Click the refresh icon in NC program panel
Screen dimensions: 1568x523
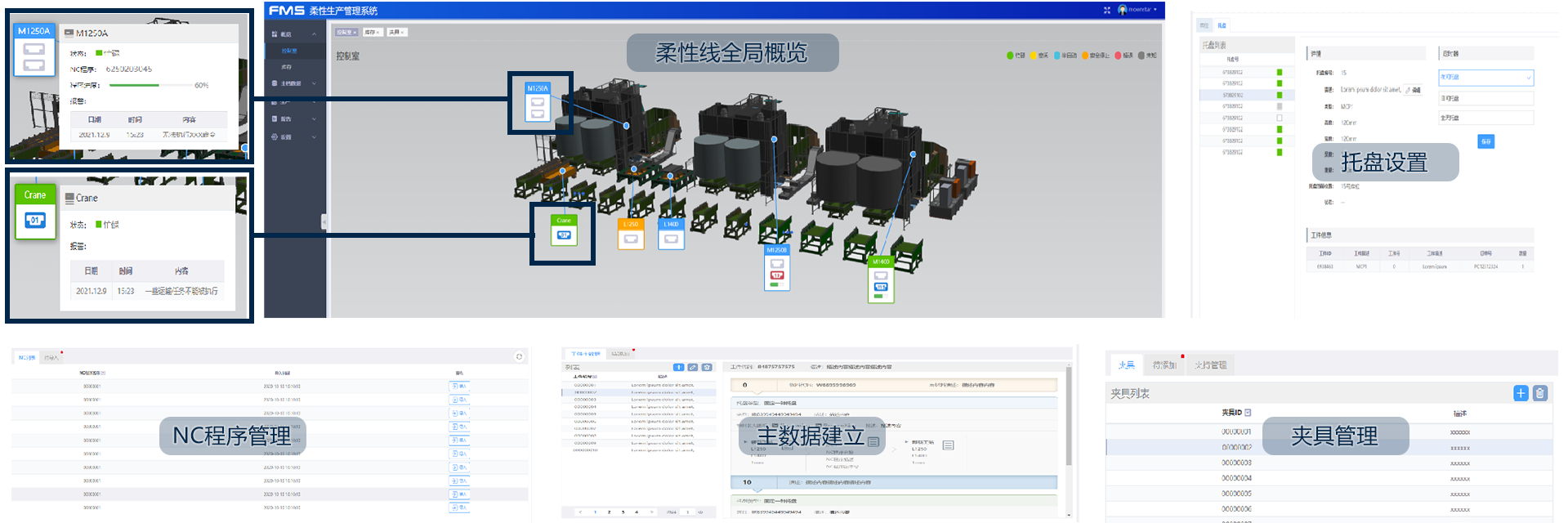coord(519,356)
